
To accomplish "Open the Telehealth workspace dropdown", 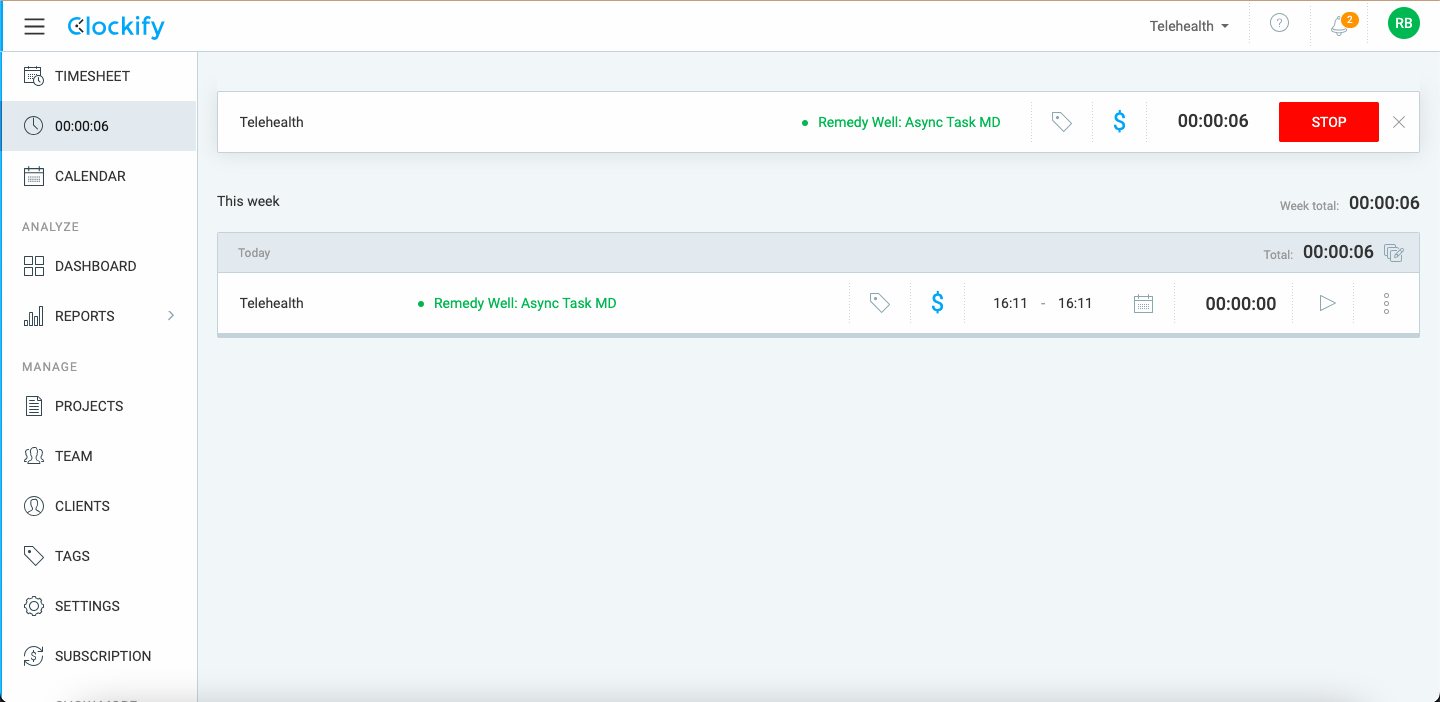I will coord(1189,27).
